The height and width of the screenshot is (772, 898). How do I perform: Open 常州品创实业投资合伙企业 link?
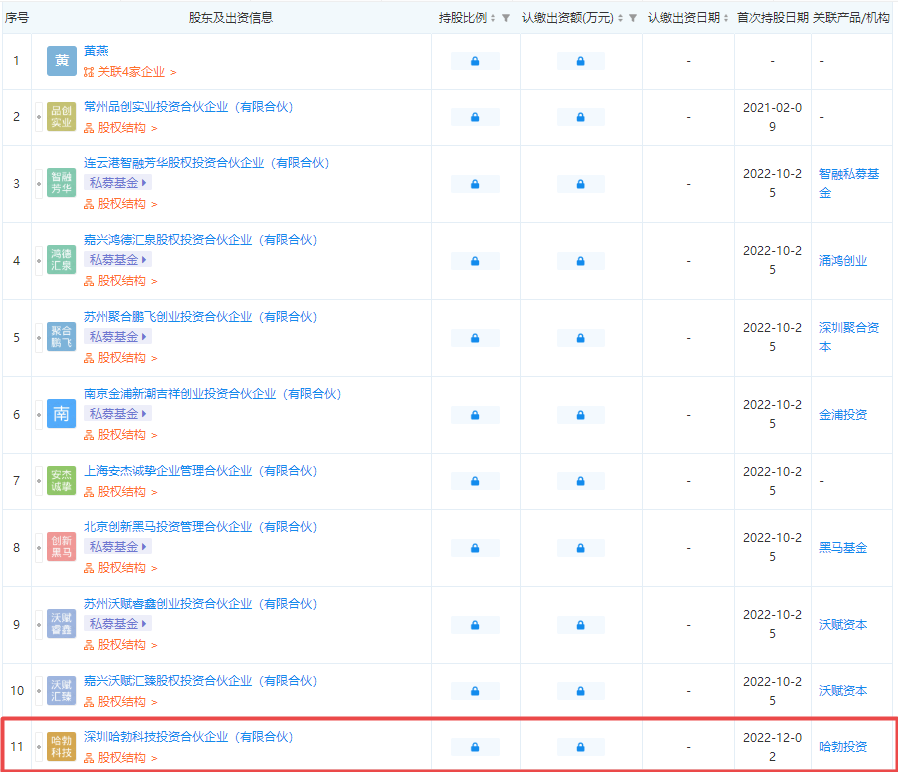coord(188,107)
